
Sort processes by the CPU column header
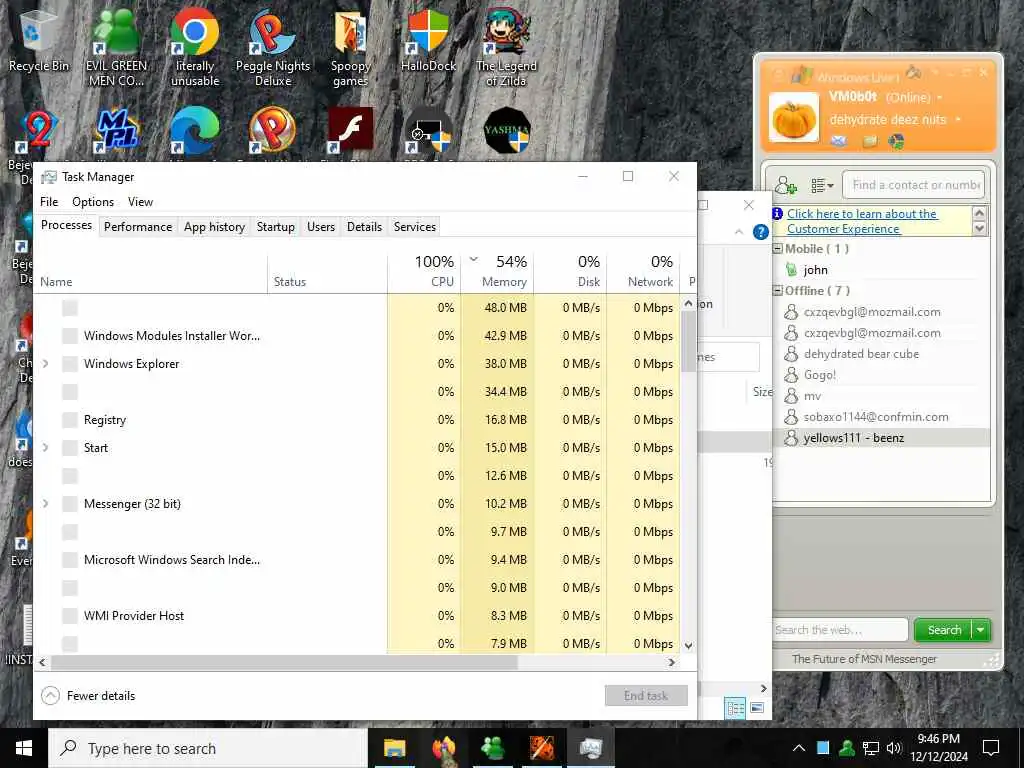424,272
